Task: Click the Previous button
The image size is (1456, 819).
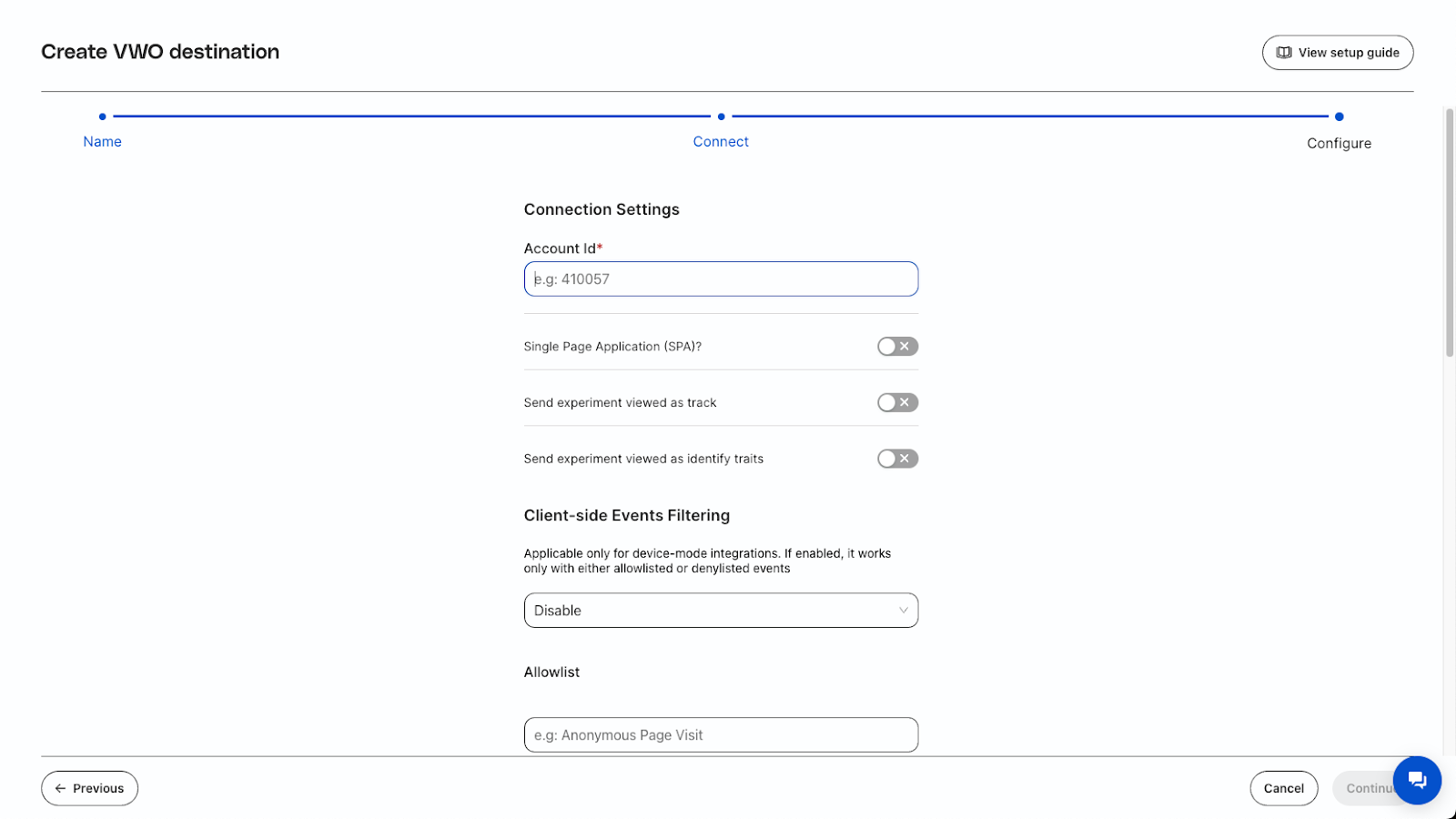Action: coord(89,788)
